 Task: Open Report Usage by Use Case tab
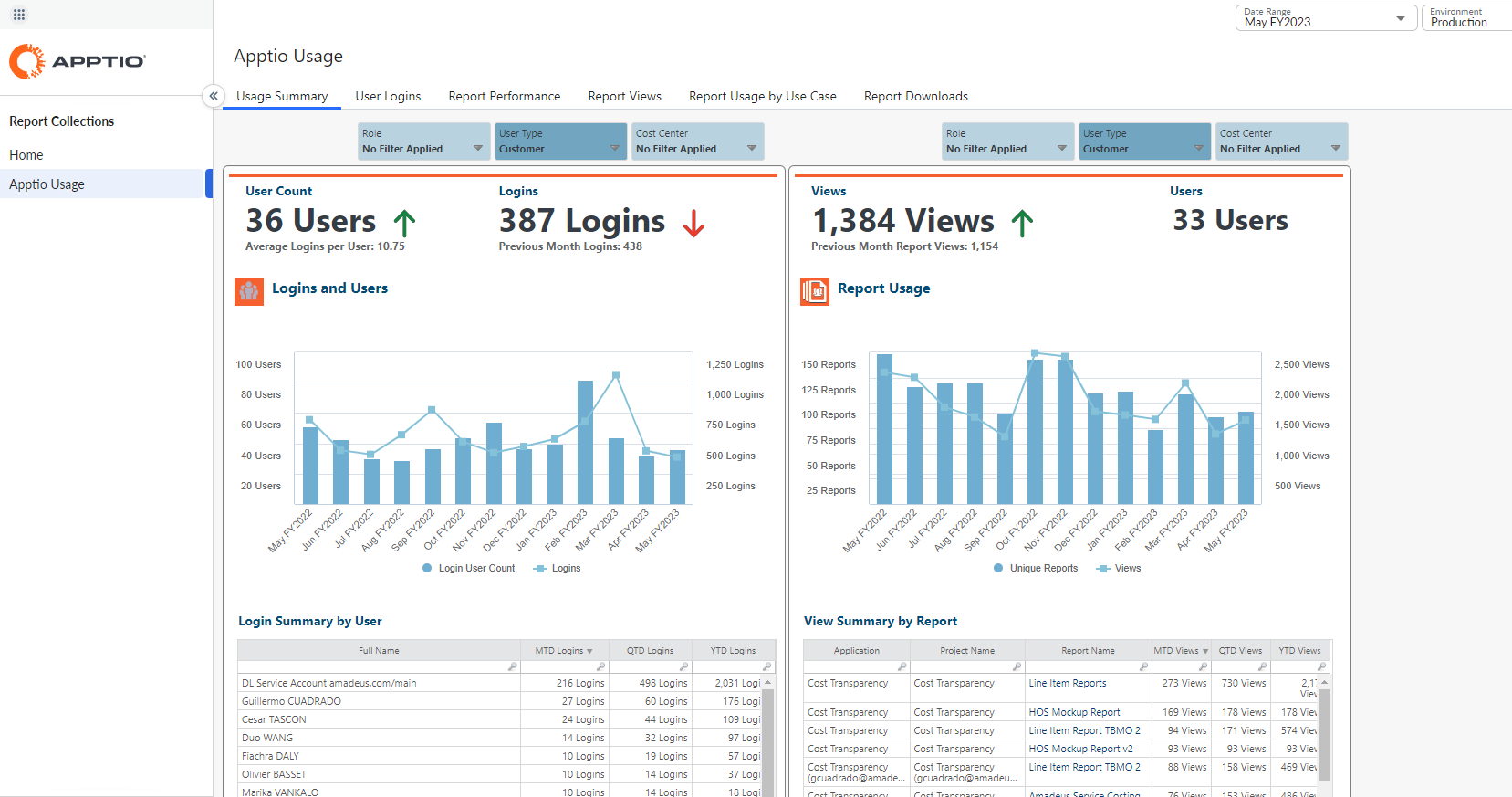tap(763, 96)
